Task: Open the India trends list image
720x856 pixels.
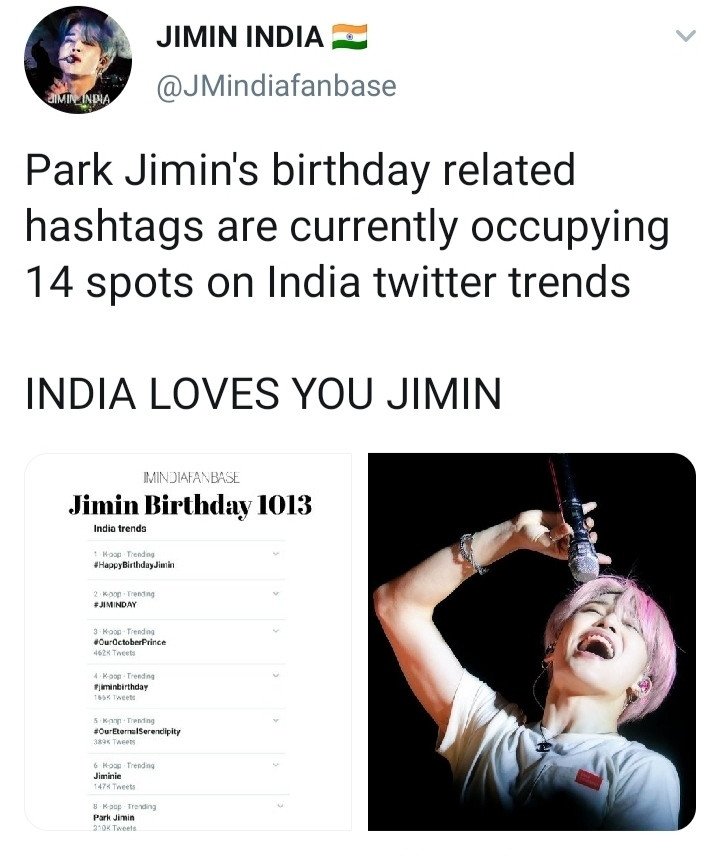Action: pyautogui.click(x=188, y=641)
